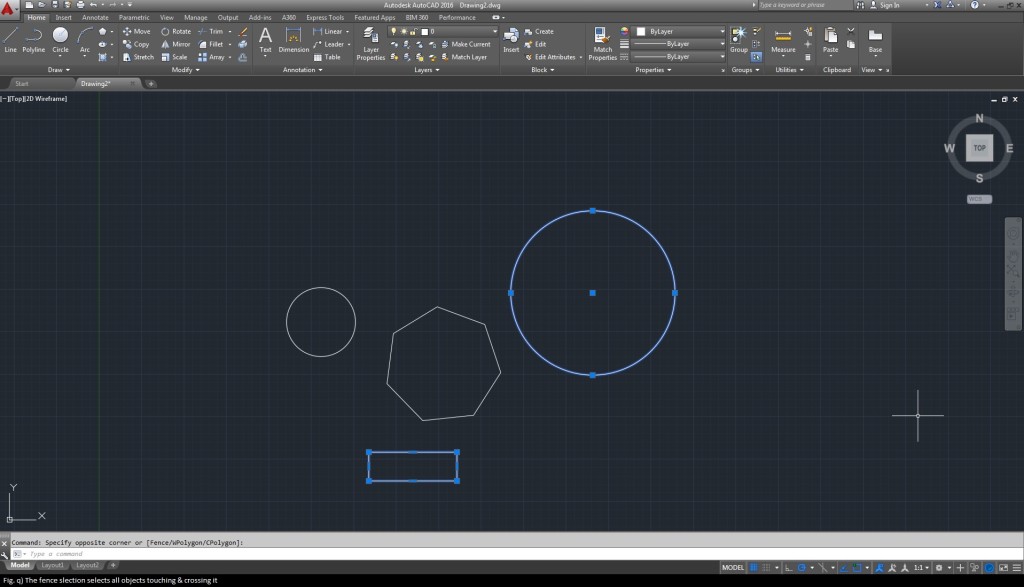1024x587 pixels.
Task: Expand the annotation scale 1:1 dropdown
Action: pos(921,567)
